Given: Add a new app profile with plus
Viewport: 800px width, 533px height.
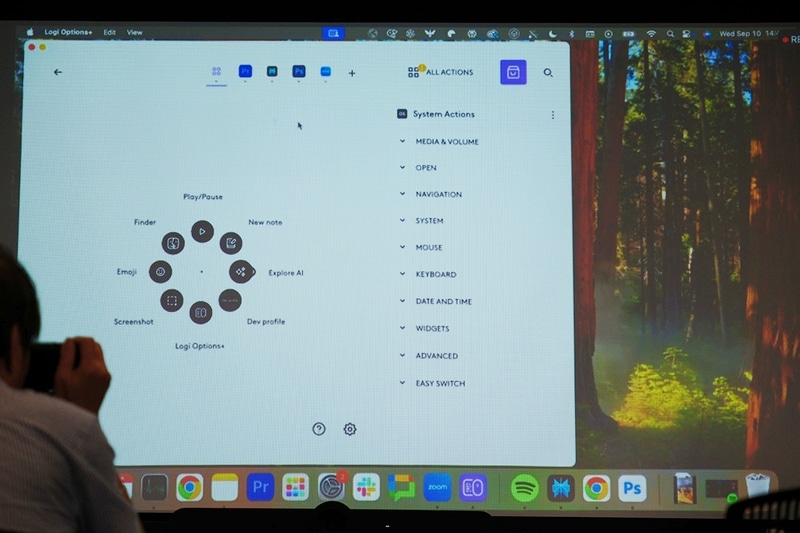Looking at the screenshot, I should click(x=352, y=73).
